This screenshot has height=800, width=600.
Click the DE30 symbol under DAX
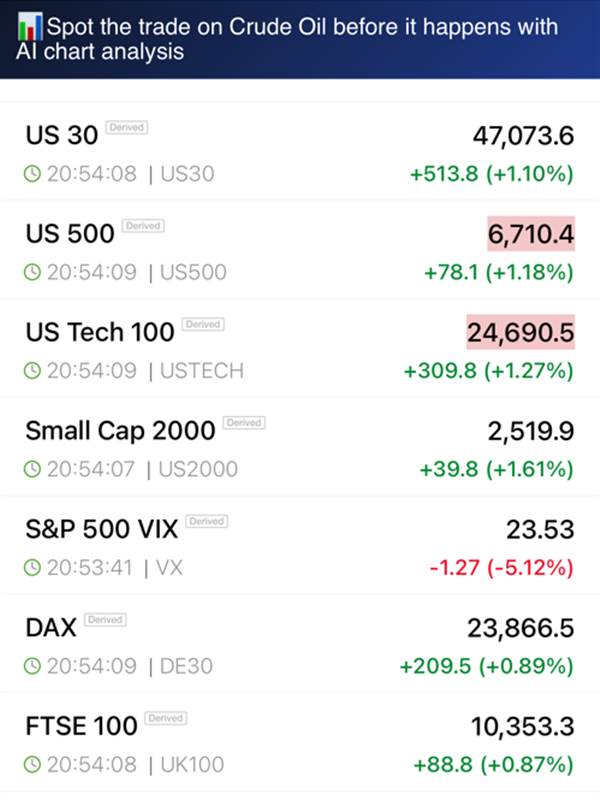[x=187, y=666]
